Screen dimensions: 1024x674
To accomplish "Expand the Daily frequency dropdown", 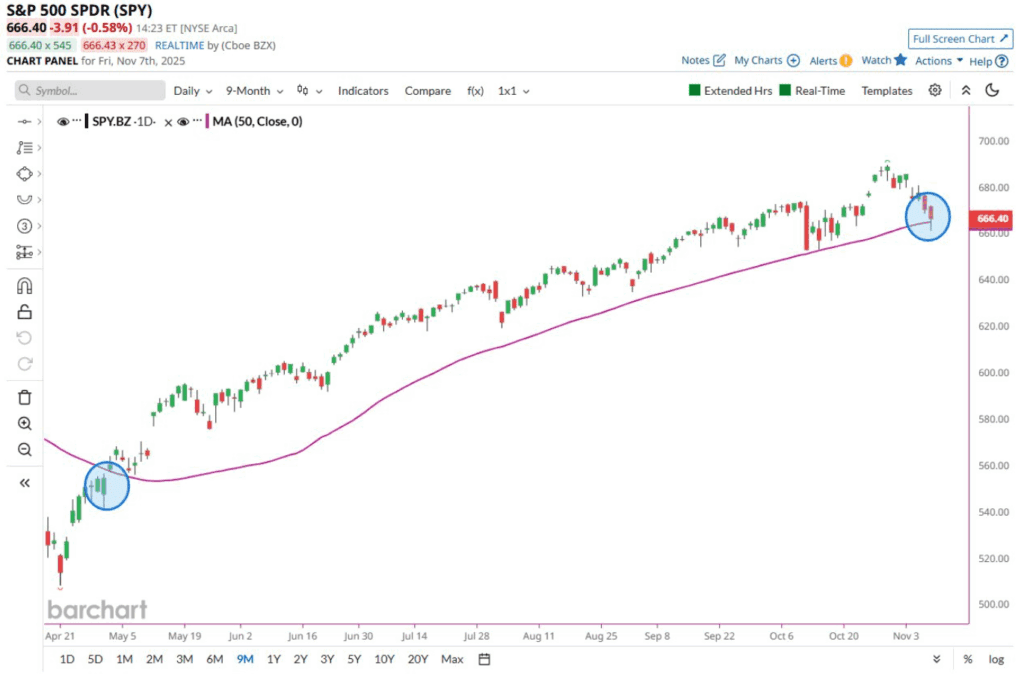I will click(192, 91).
